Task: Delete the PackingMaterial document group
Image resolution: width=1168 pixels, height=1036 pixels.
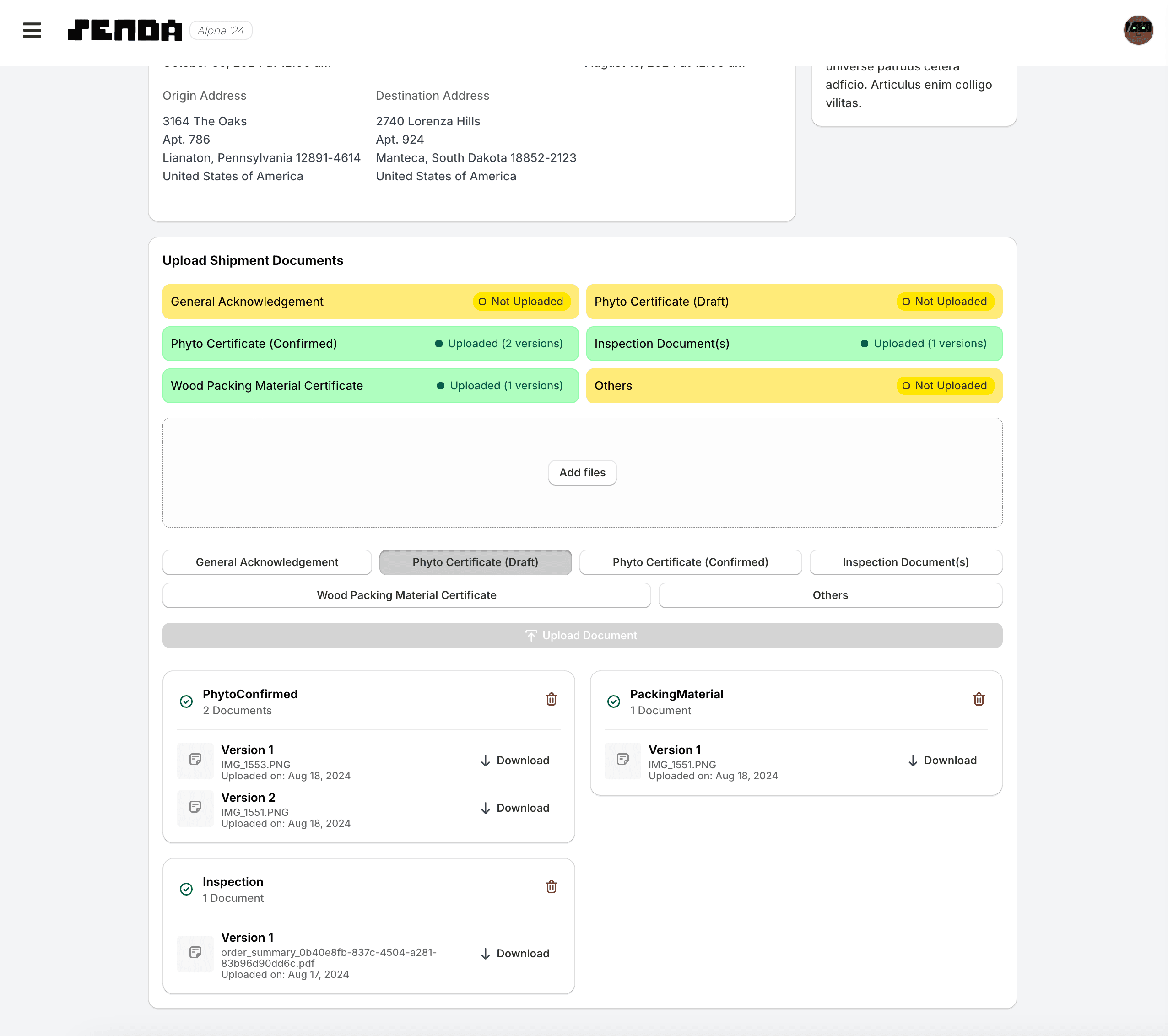Action: click(x=978, y=699)
